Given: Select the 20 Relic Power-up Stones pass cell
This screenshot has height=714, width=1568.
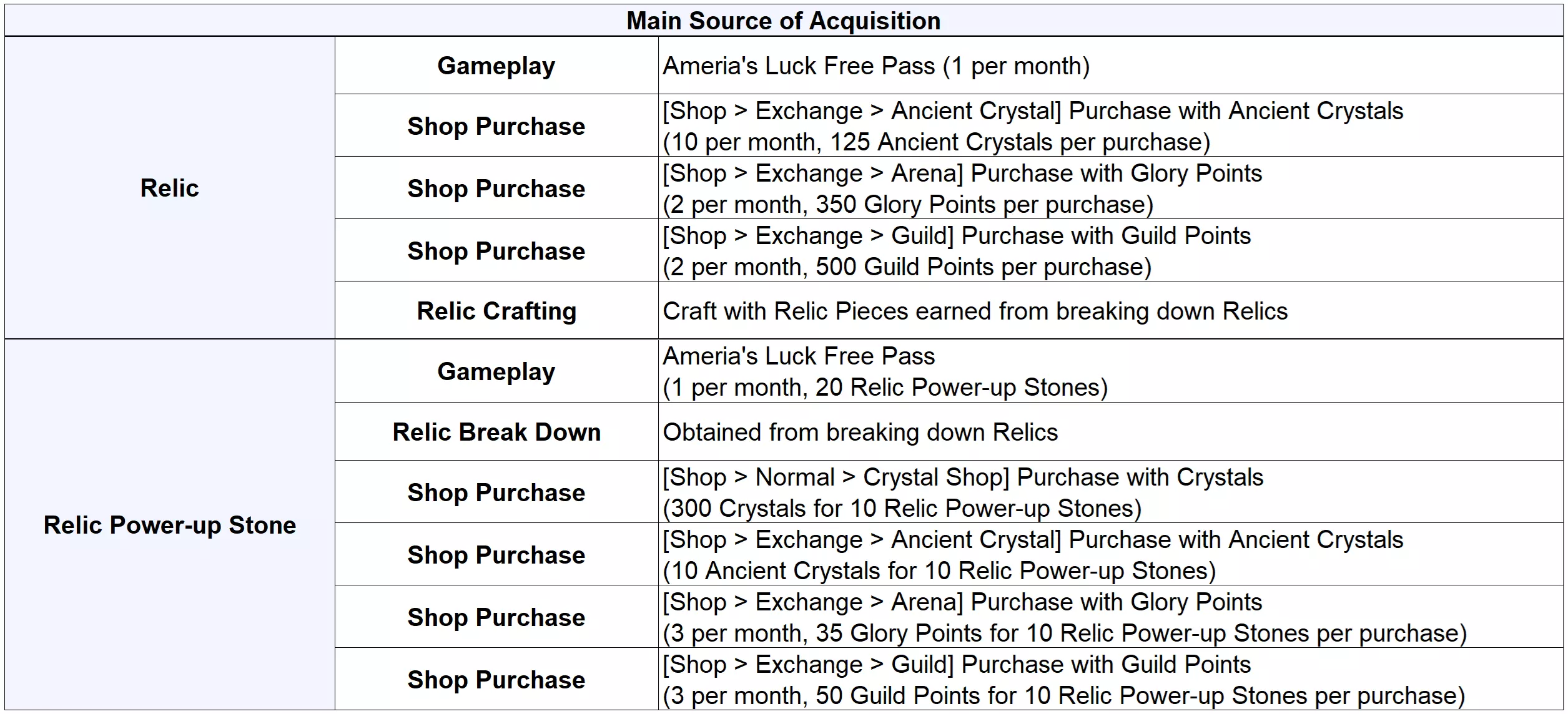Looking at the screenshot, I should 885,372.
